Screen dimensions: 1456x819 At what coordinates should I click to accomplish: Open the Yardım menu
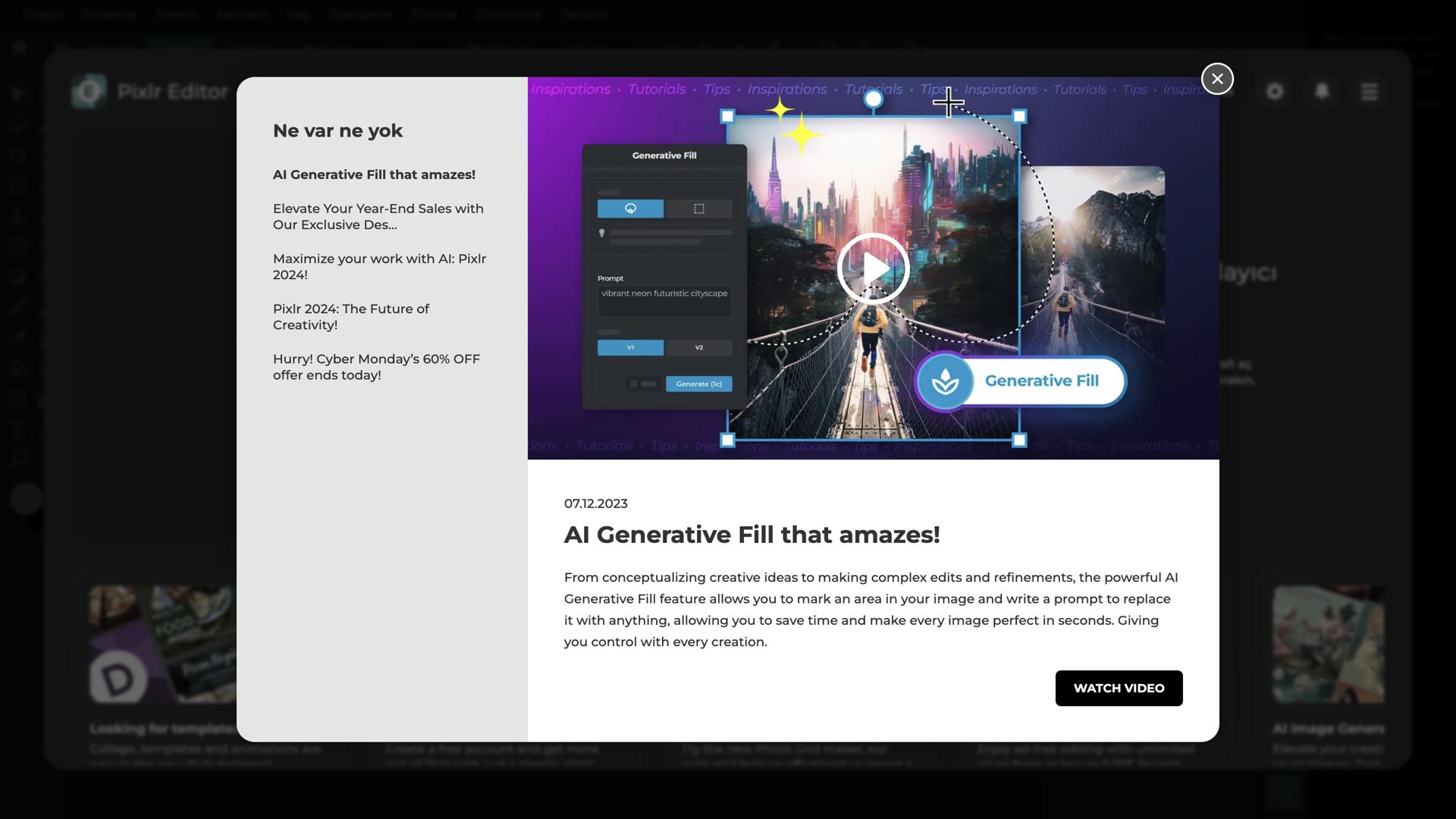tap(585, 14)
